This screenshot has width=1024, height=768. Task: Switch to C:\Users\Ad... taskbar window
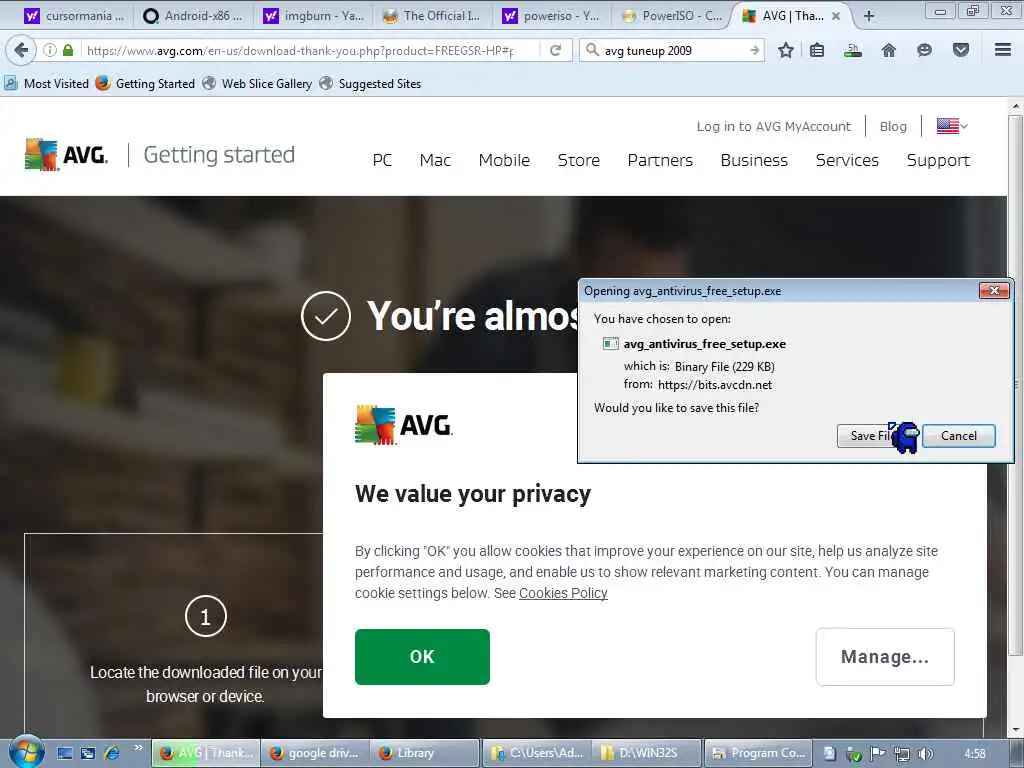pos(536,753)
